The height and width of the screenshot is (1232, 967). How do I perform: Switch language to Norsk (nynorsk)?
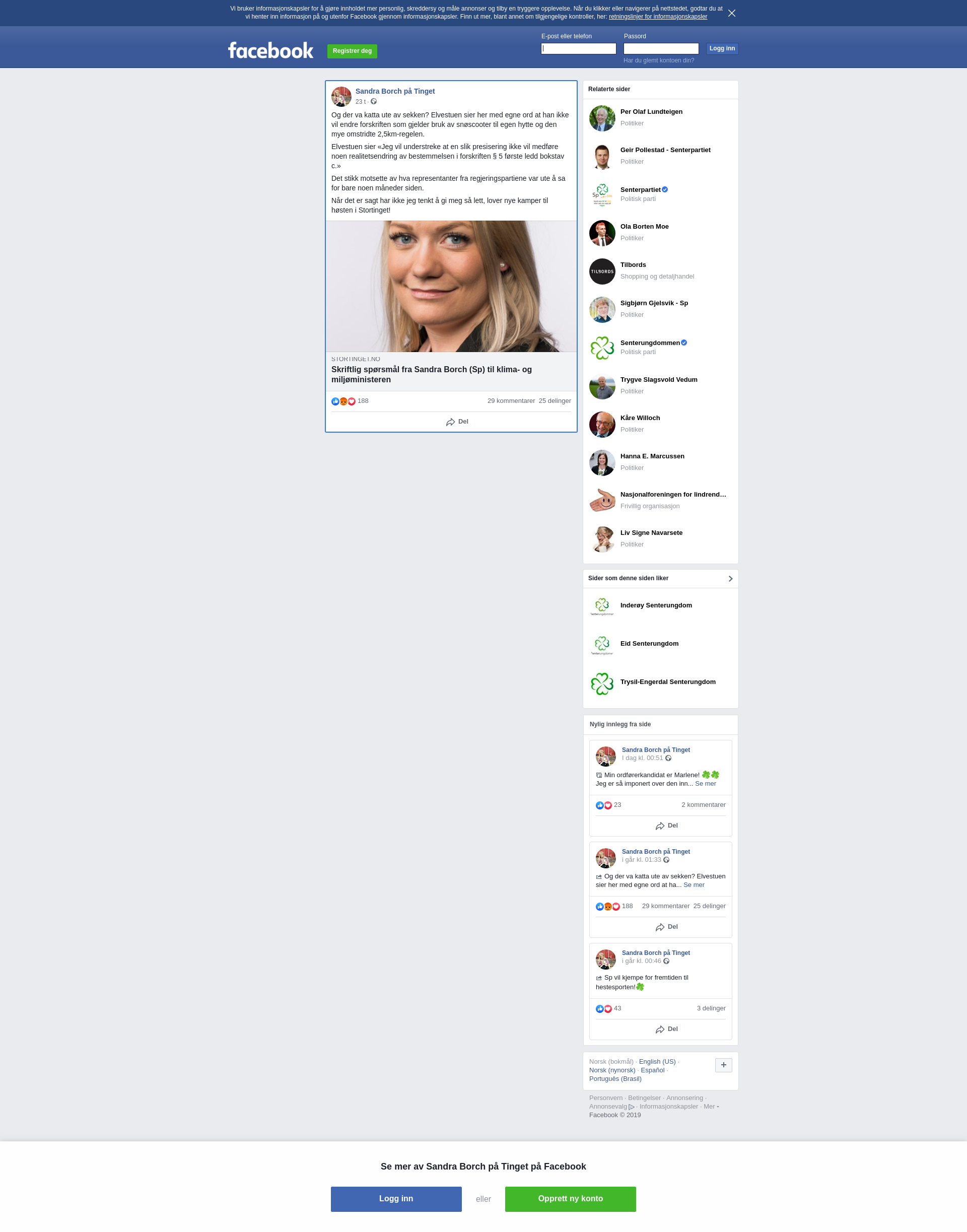612,1070
